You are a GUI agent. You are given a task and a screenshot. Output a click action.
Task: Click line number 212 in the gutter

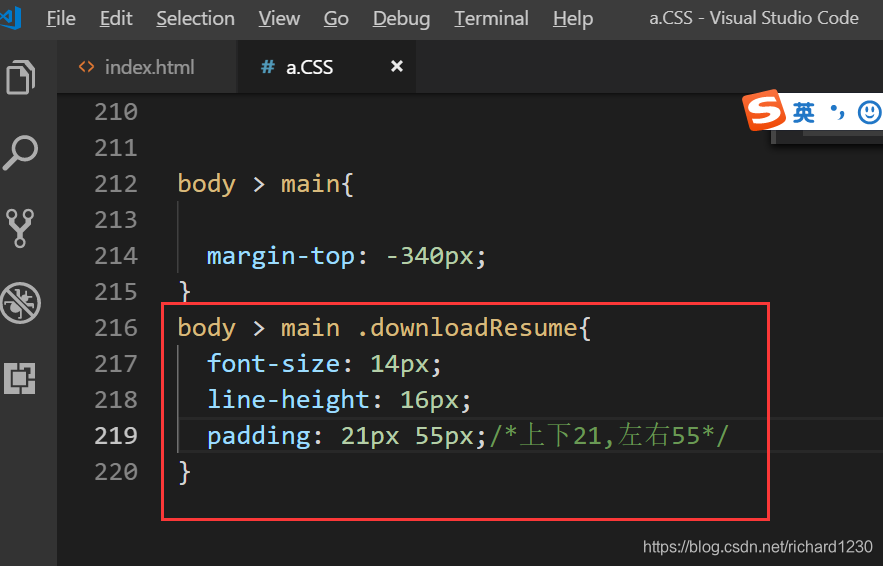(116, 184)
